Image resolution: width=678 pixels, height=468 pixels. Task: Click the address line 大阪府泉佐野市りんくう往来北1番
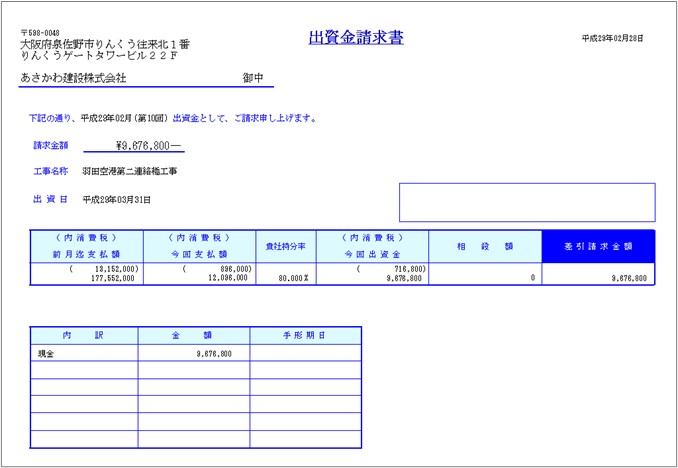pyautogui.click(x=105, y=45)
